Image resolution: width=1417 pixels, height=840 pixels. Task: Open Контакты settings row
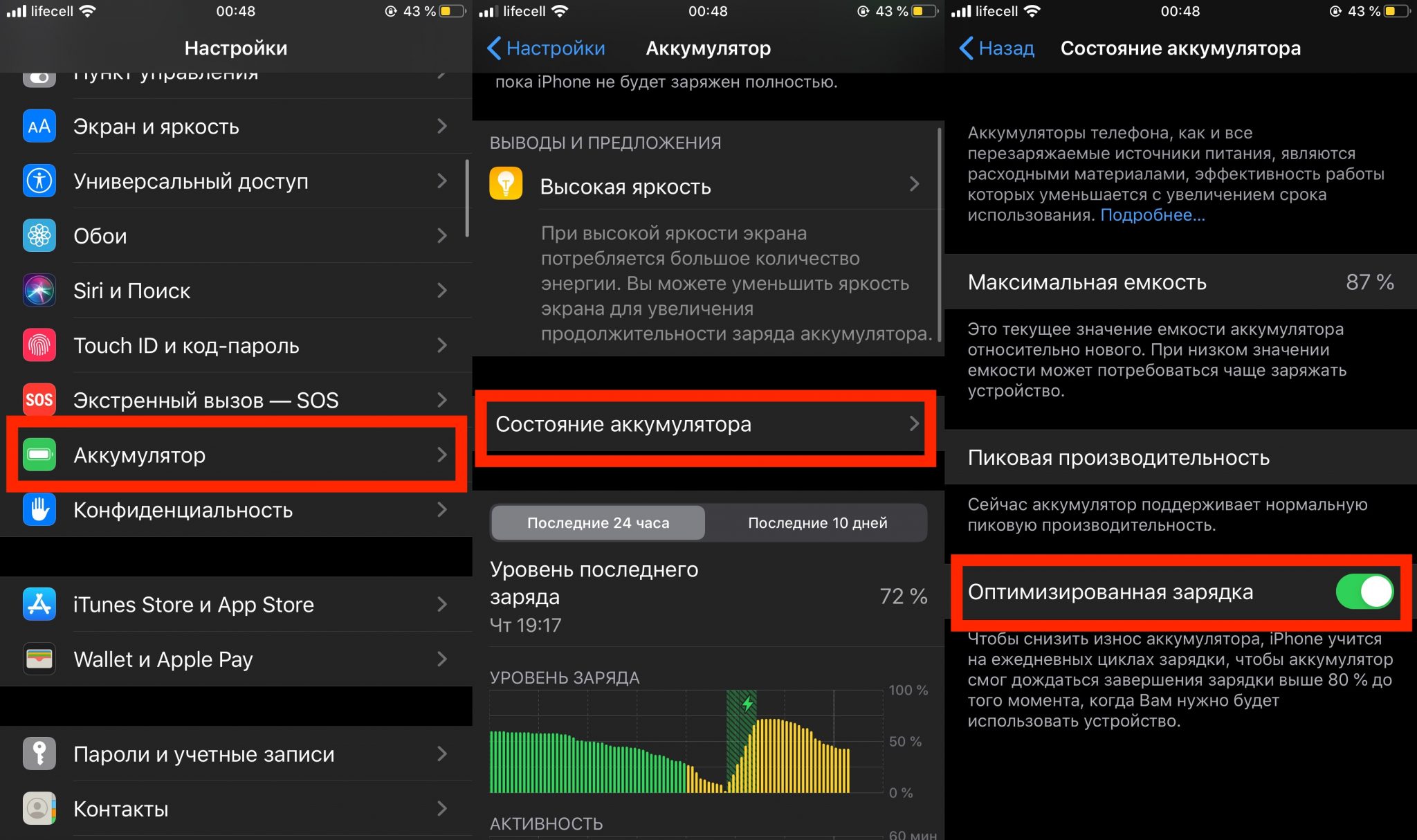[236, 808]
